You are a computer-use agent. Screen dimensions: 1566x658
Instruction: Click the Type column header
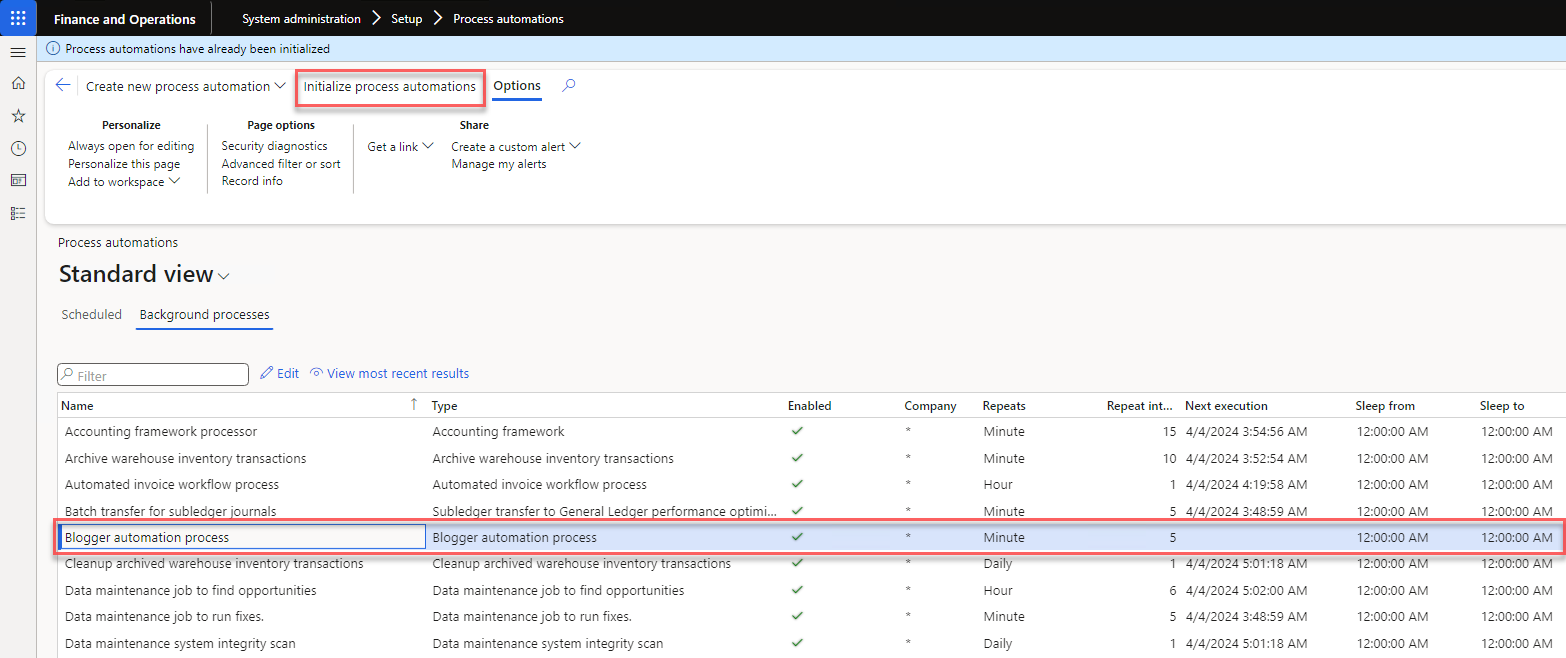444,406
